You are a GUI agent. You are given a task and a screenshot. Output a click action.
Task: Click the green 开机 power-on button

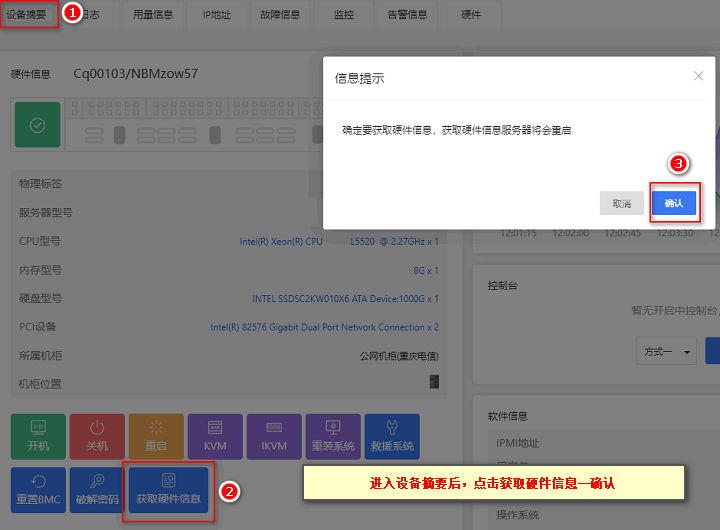pyautogui.click(x=38, y=436)
